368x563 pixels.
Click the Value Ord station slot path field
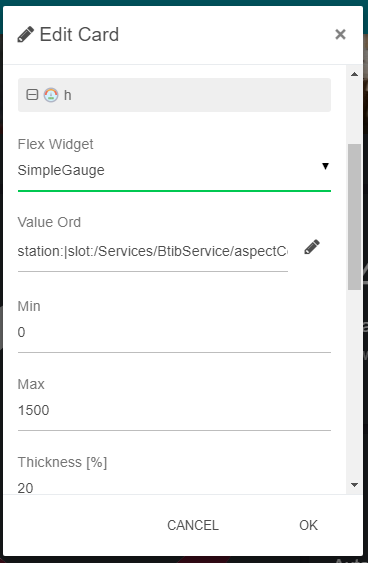153,252
